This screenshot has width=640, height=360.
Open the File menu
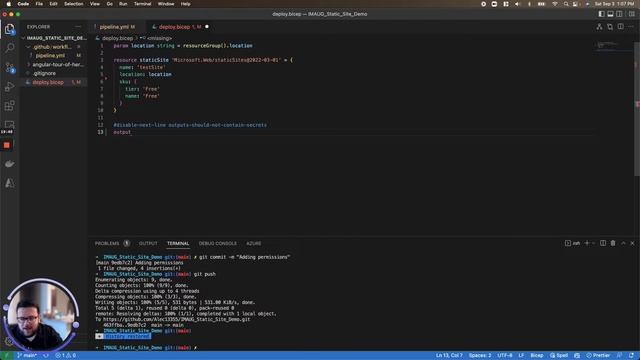click(39, 4)
